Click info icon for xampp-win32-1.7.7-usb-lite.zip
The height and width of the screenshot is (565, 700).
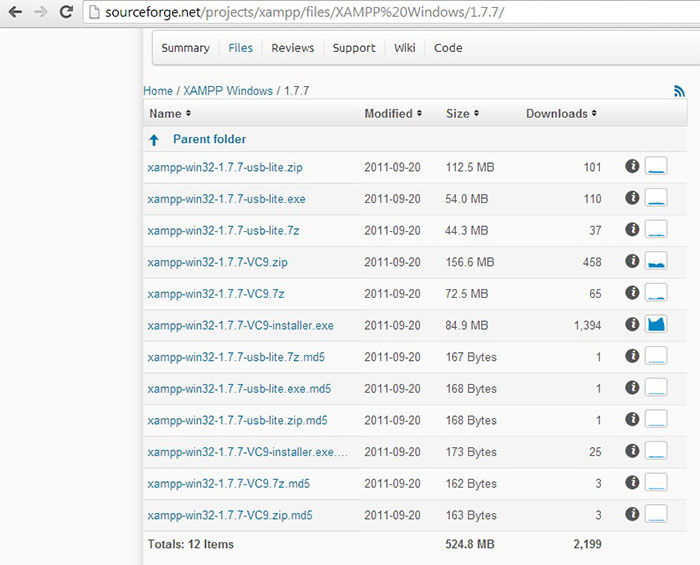click(632, 167)
